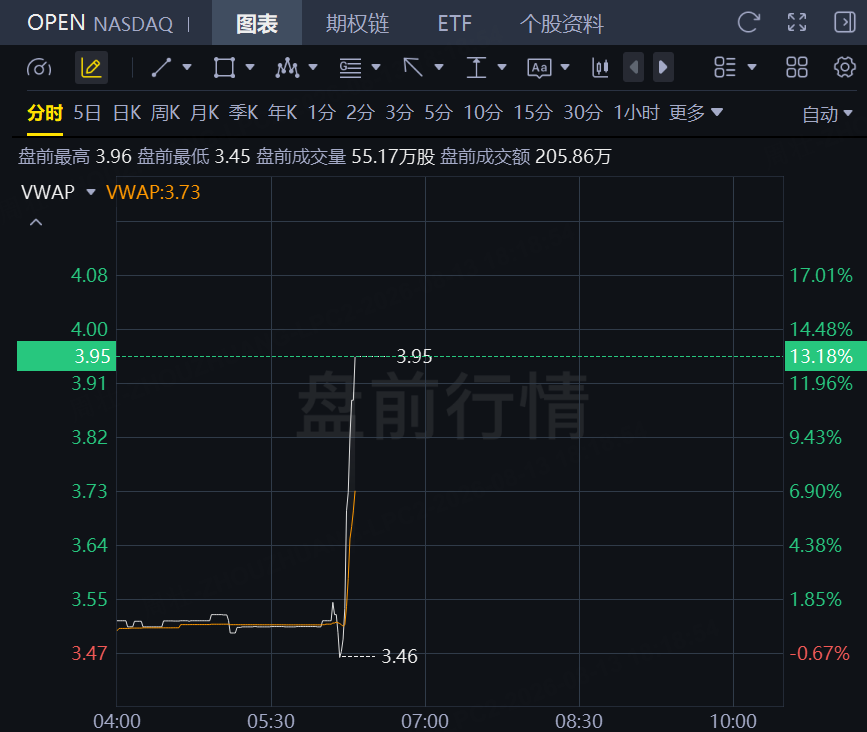Select the line drawing tool
Viewport: 867px width, 732px height.
(161, 67)
